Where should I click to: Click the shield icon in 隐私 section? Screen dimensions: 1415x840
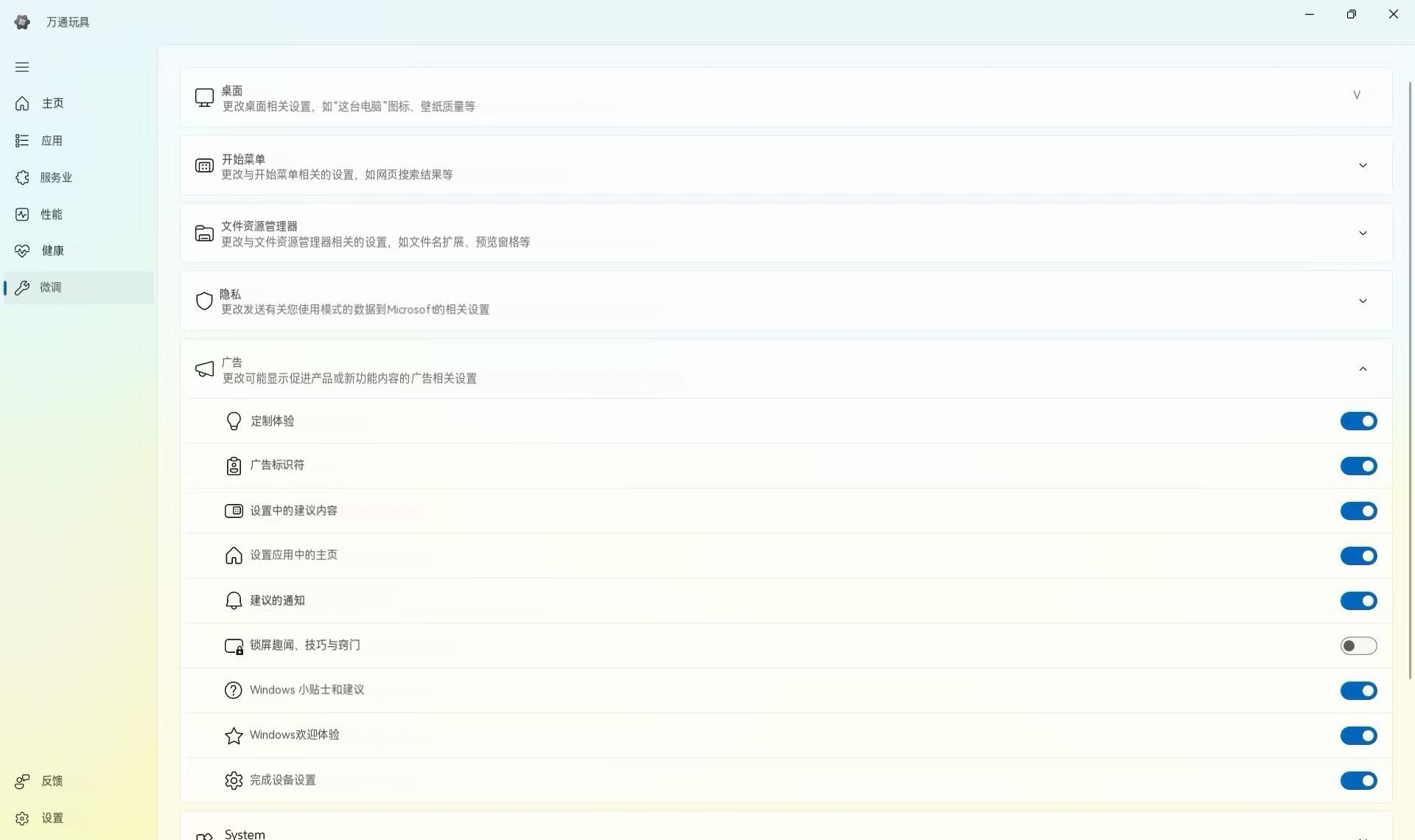(204, 301)
